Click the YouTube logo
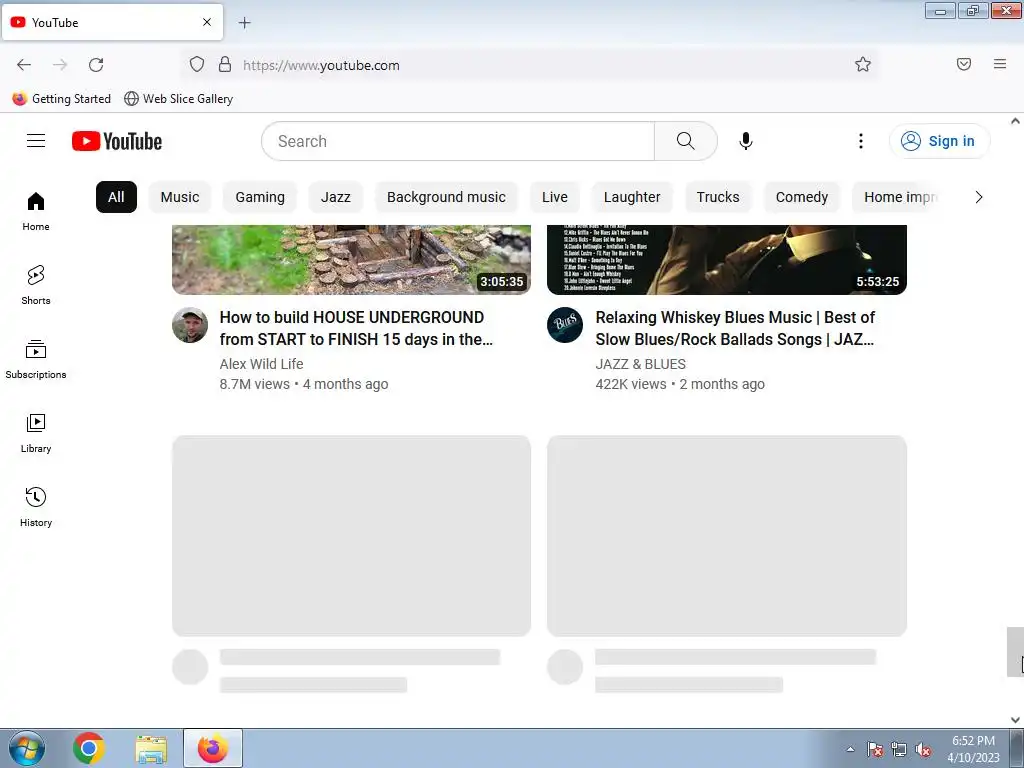Image resolution: width=1024 pixels, height=768 pixels. pos(117,141)
